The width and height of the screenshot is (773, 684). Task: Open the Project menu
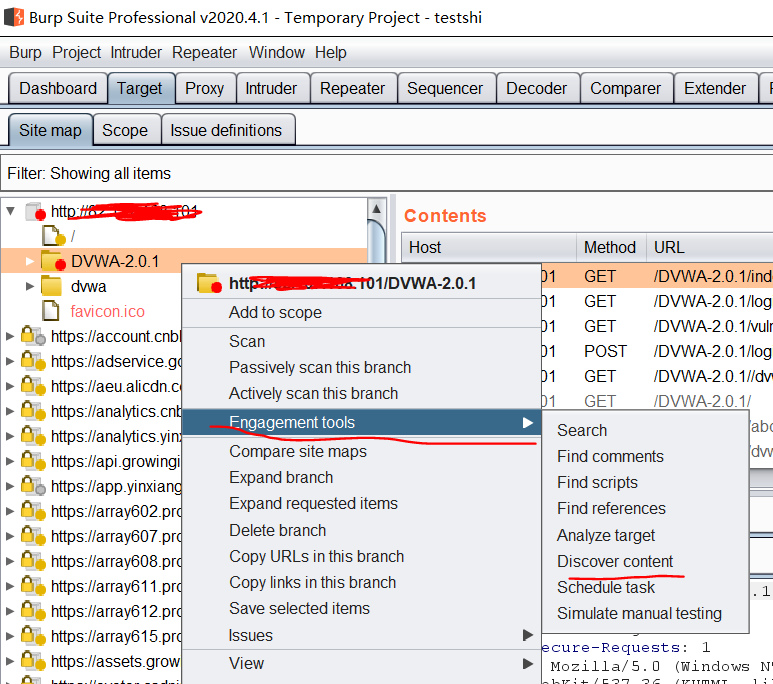tap(76, 52)
